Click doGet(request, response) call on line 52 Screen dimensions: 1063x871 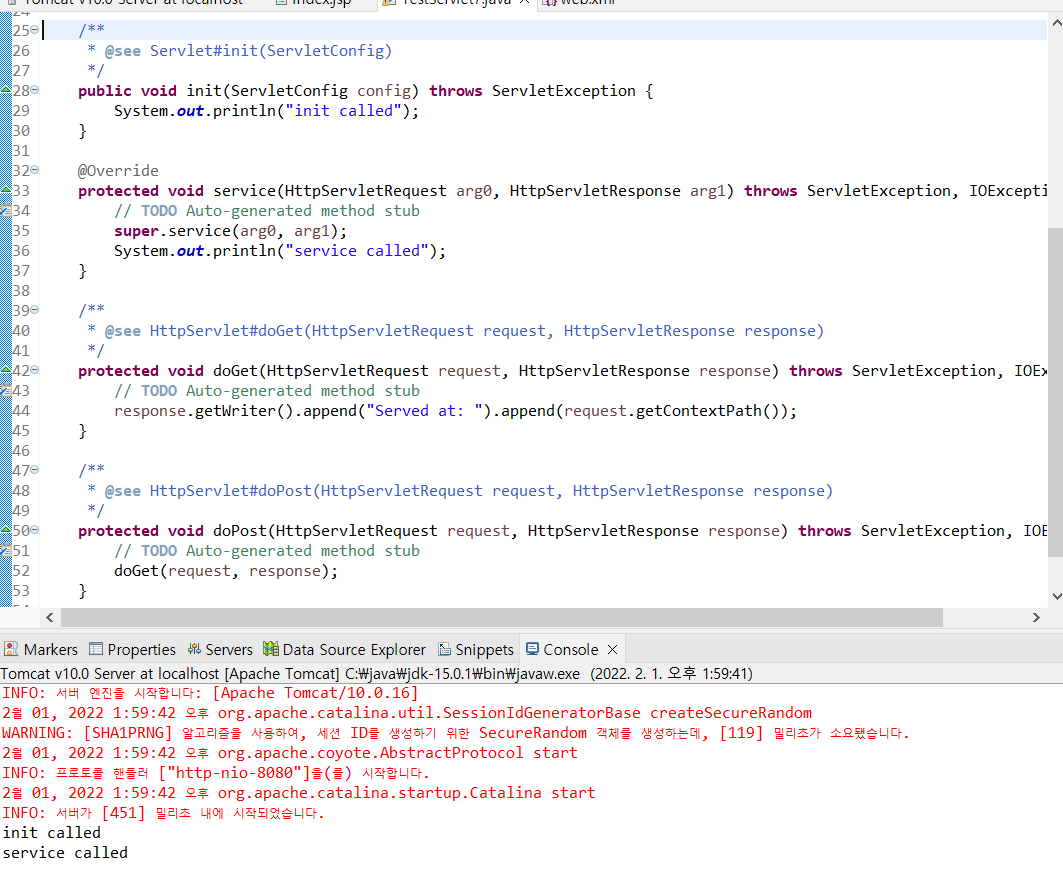pyautogui.click(x=226, y=571)
